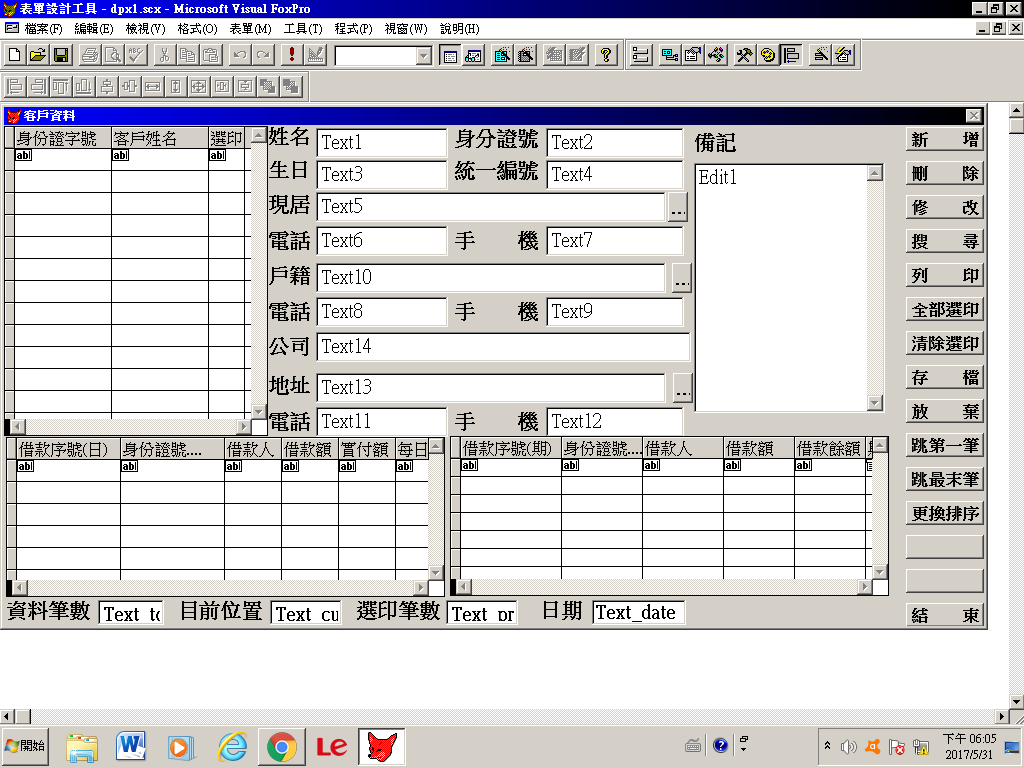
Task: Click the Save diskette icon
Action: [x=61, y=56]
